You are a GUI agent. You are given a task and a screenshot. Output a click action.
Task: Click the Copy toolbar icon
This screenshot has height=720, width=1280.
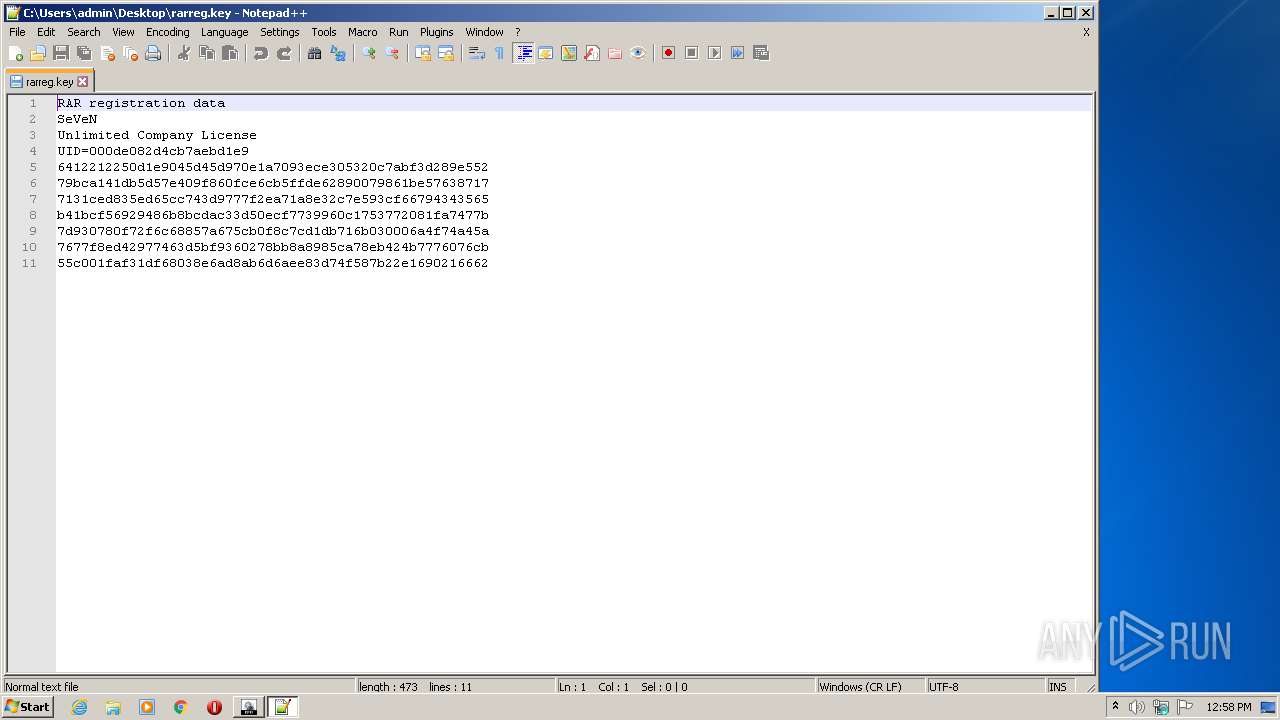click(x=207, y=53)
